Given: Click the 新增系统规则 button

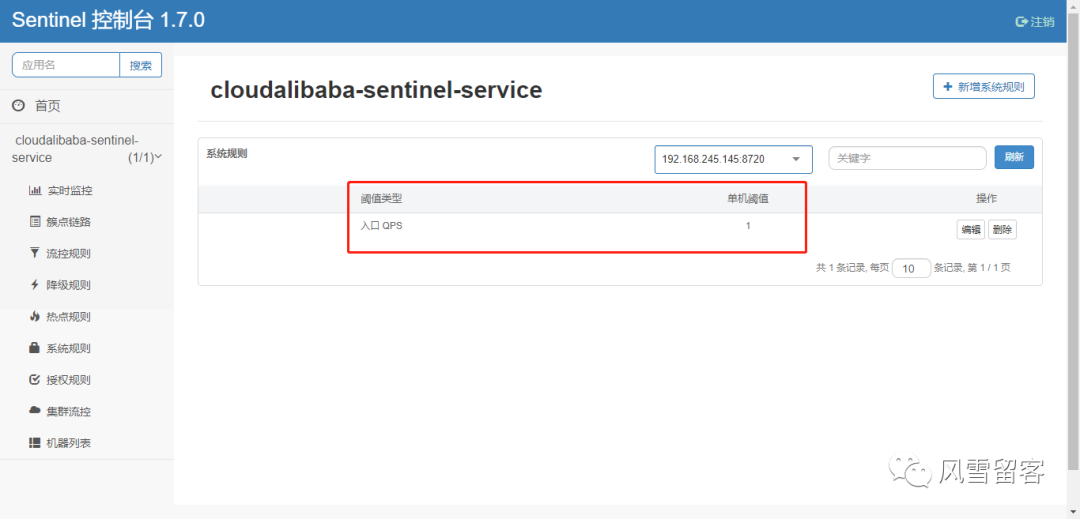Looking at the screenshot, I should point(983,87).
